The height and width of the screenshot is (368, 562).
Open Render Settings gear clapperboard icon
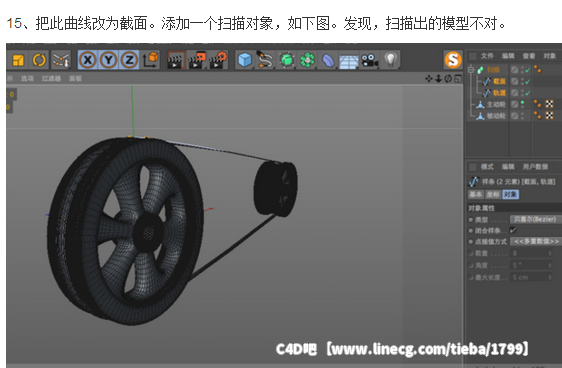pyautogui.click(x=218, y=60)
